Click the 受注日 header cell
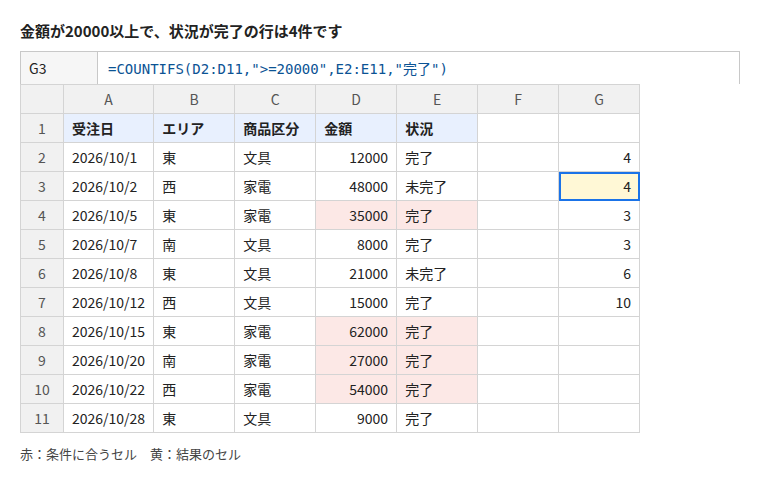 point(109,128)
